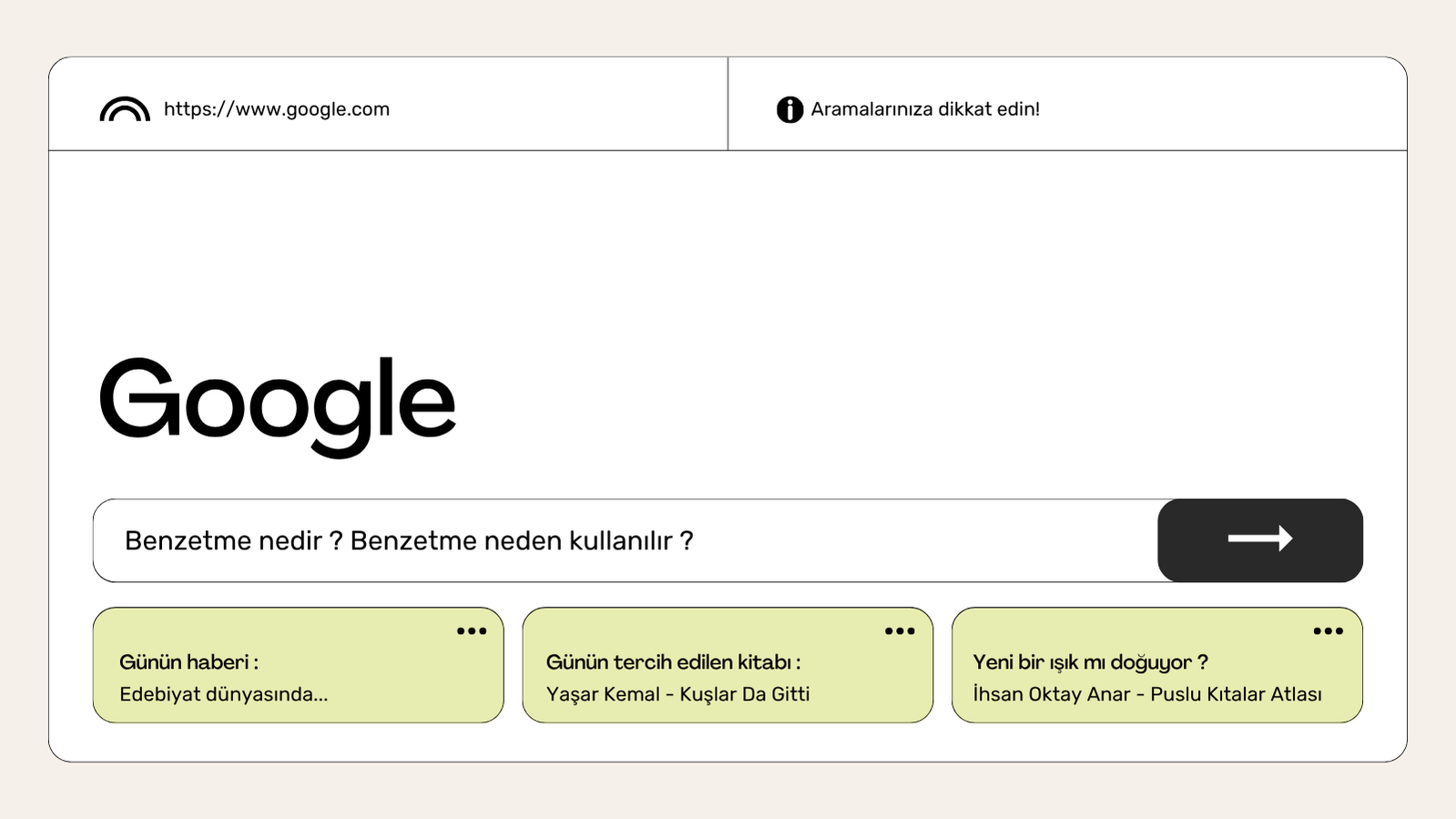Open three-dots menu on Yeni bir ışık card
This screenshot has width=1456, height=819.
pyautogui.click(x=1328, y=630)
